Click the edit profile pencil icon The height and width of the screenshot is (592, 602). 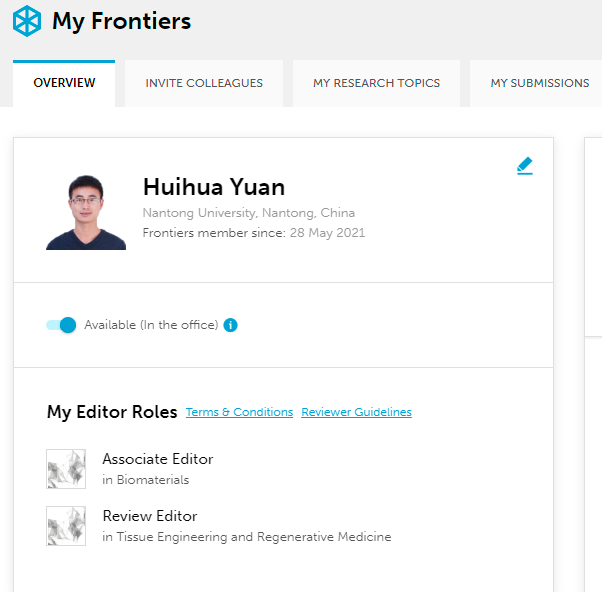(x=524, y=166)
